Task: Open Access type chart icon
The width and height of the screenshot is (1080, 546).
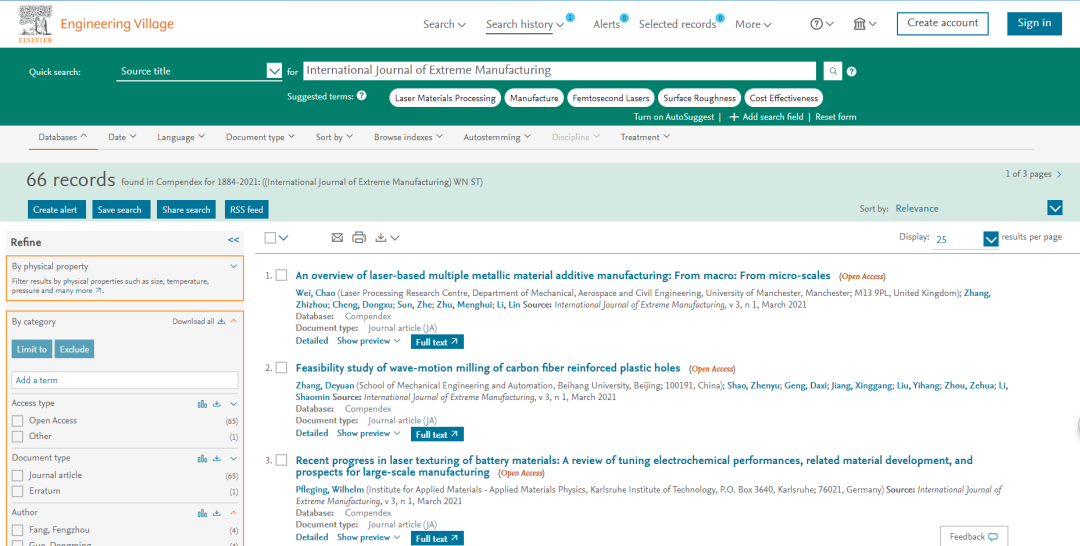Action: coord(202,403)
